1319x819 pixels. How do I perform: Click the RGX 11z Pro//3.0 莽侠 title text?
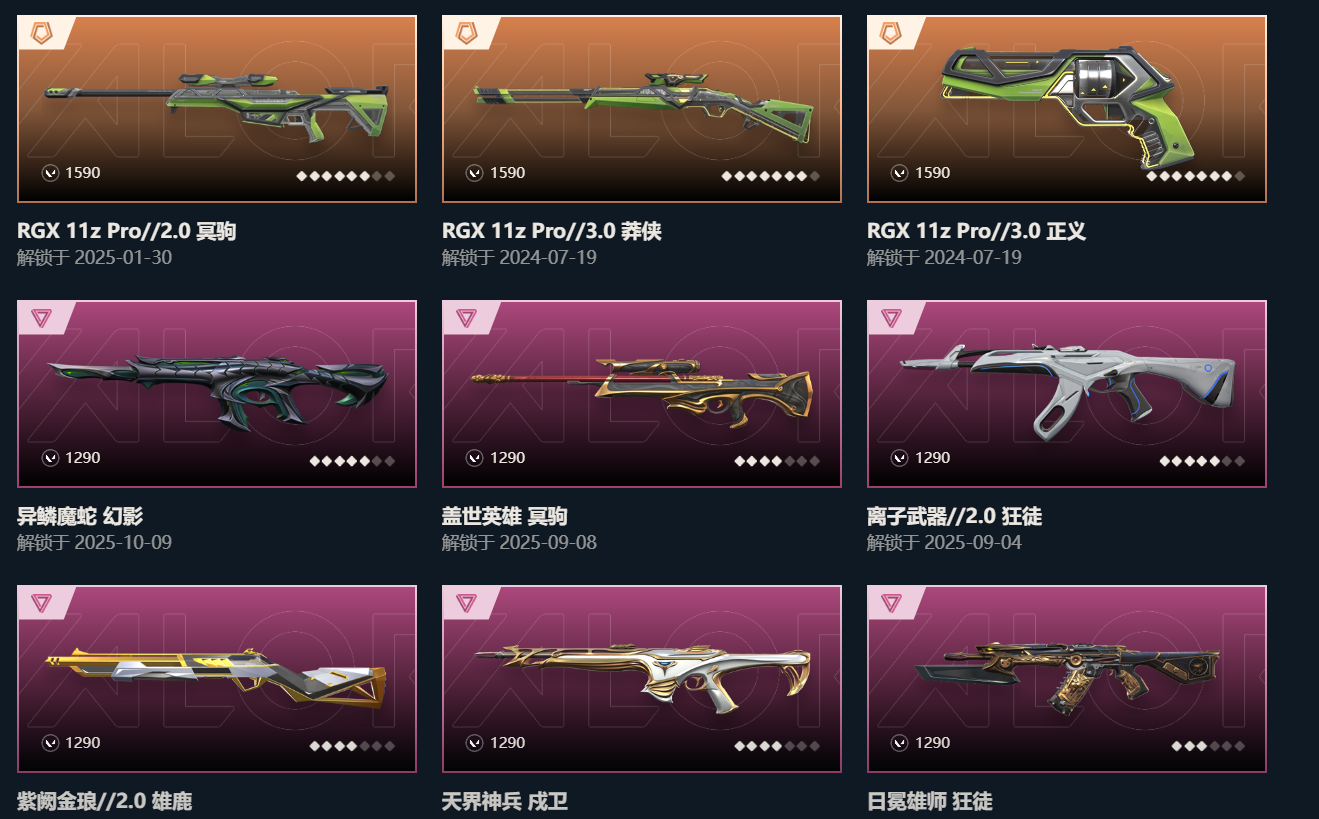[552, 232]
